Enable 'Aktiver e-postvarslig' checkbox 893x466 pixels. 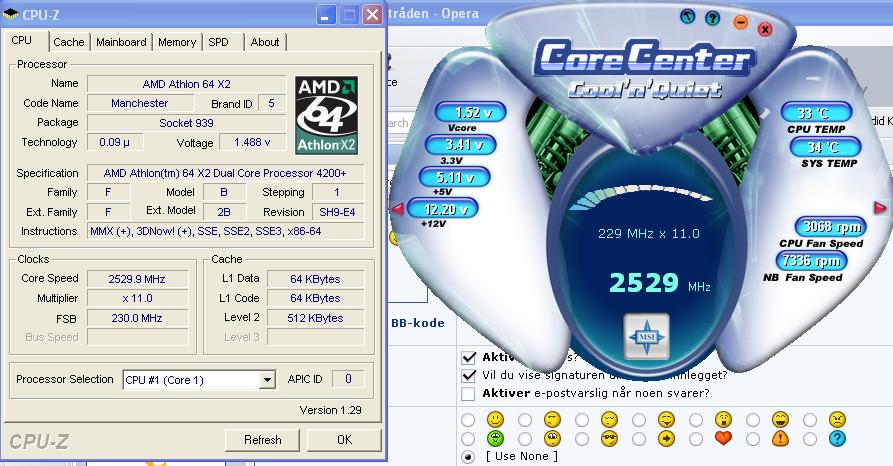coord(468,394)
